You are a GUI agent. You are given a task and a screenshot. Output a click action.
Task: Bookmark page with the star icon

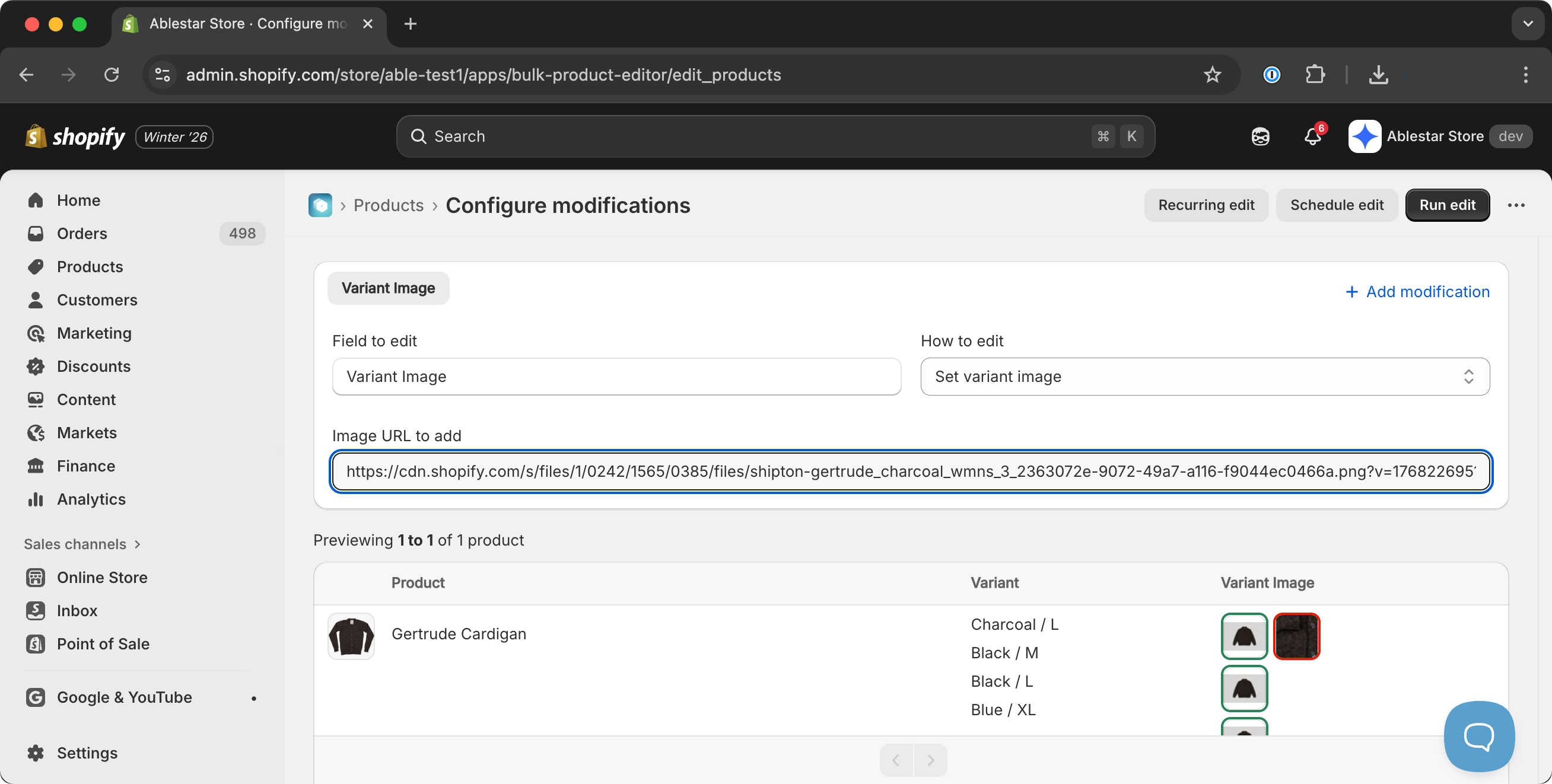click(1212, 75)
